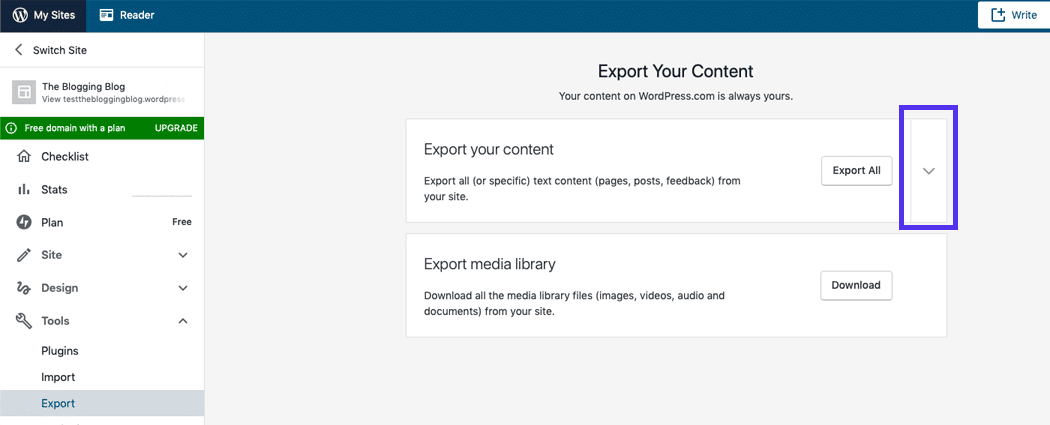This screenshot has height=425, width=1050.
Task: Click the Download media library button
Action: [855, 285]
